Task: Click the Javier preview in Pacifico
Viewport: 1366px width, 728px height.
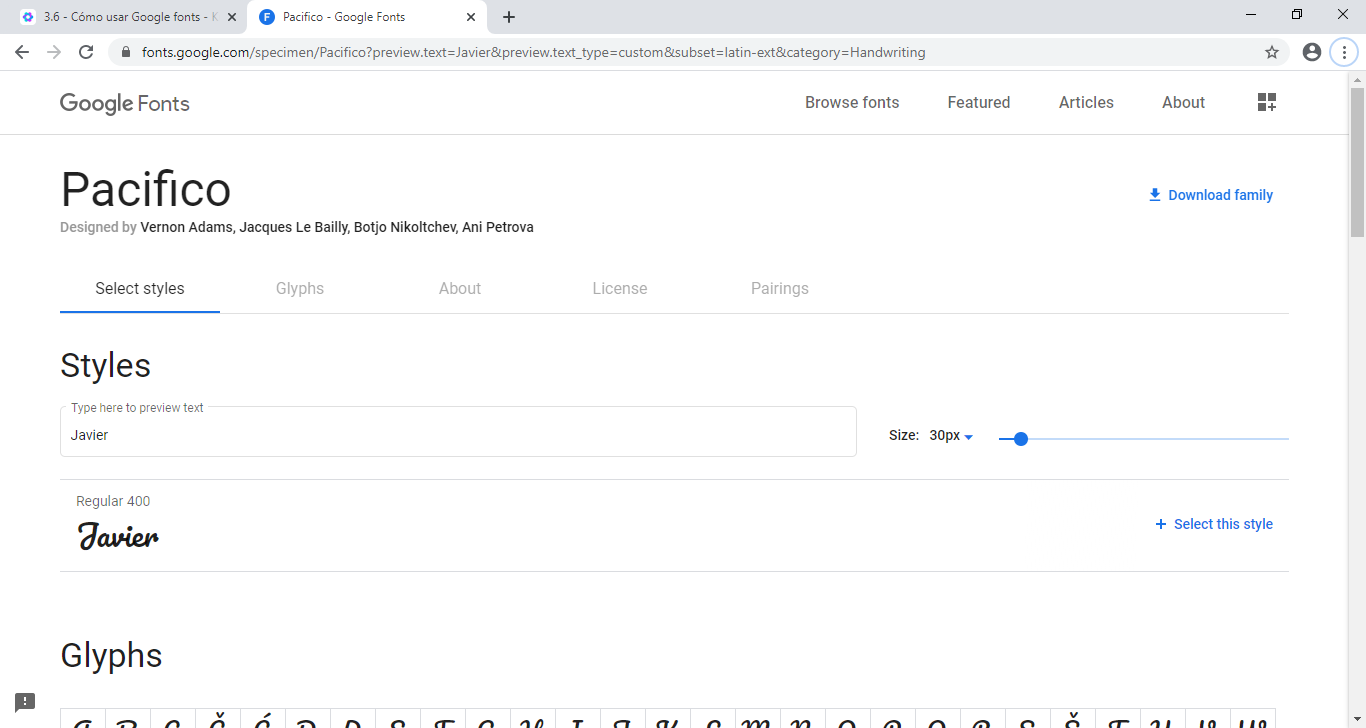Action: [118, 537]
